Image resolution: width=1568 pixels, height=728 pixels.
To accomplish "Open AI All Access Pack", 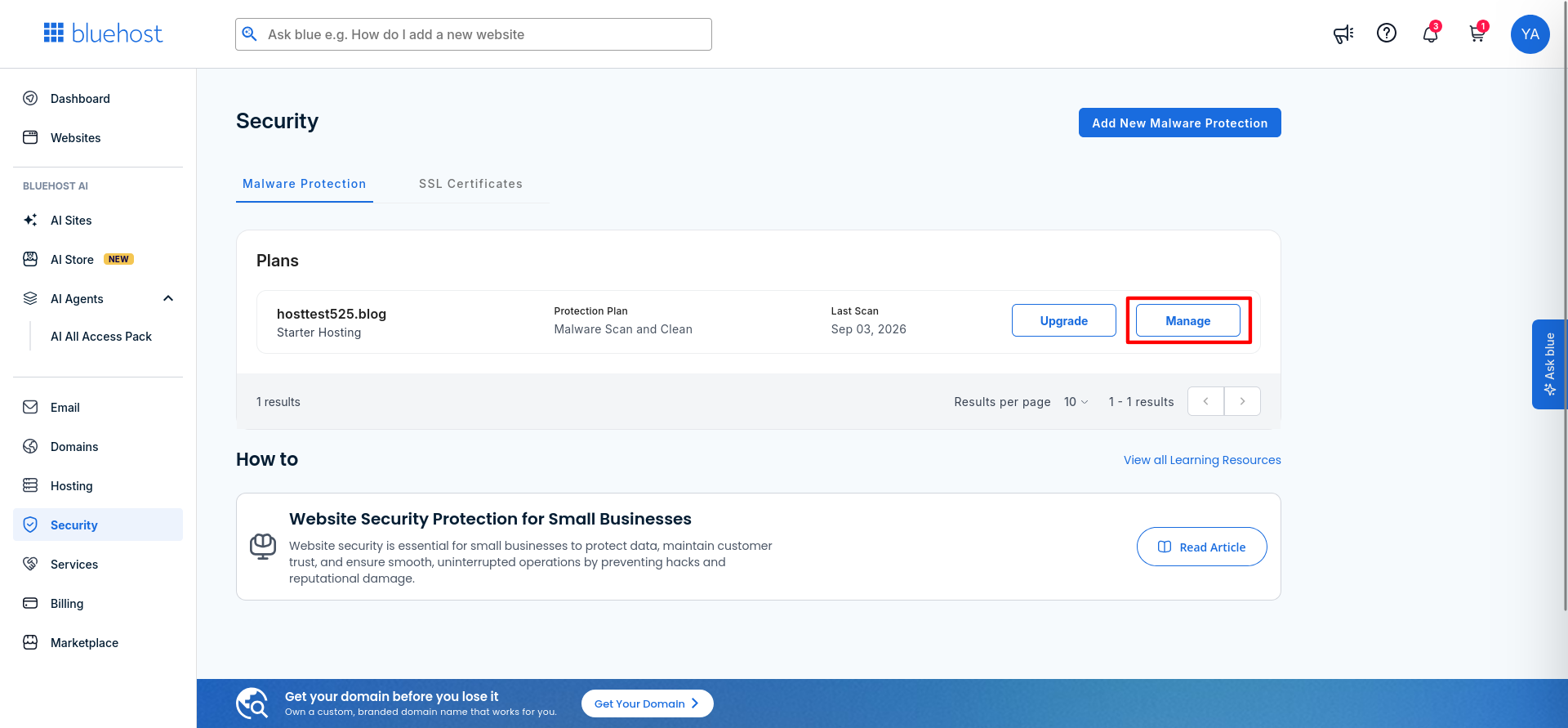I will click(x=101, y=337).
